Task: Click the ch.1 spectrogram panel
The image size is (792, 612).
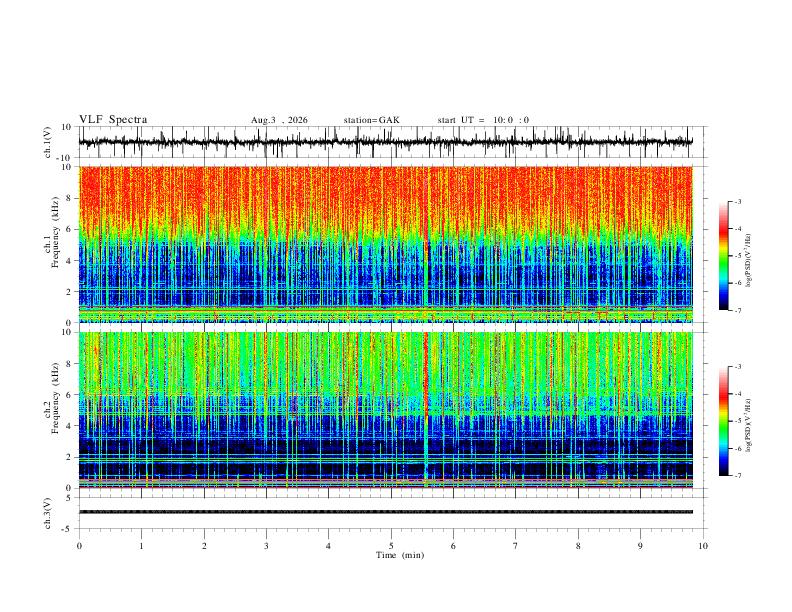Action: [x=386, y=244]
